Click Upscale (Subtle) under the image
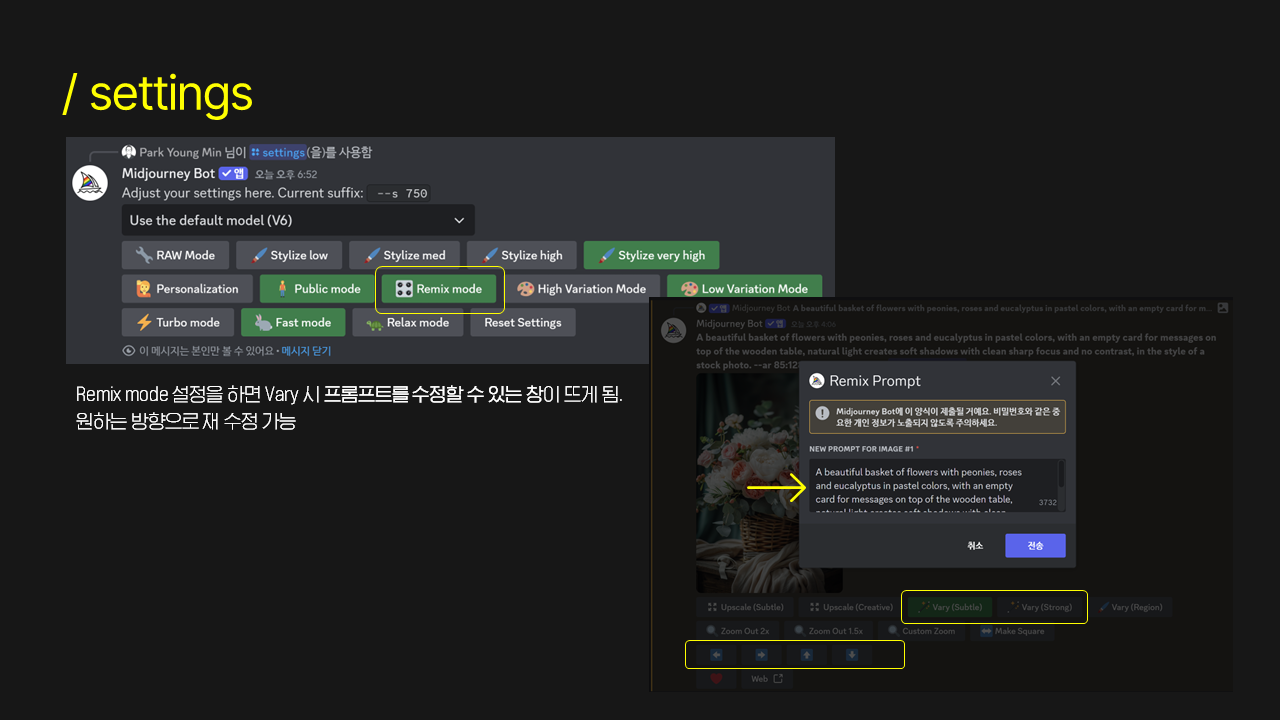This screenshot has height=720, width=1280. point(746,607)
